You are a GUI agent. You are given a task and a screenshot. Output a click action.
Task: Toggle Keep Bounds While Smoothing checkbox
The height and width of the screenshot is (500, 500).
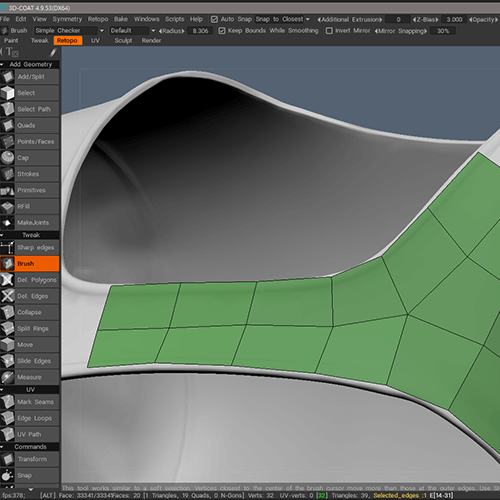(222, 31)
